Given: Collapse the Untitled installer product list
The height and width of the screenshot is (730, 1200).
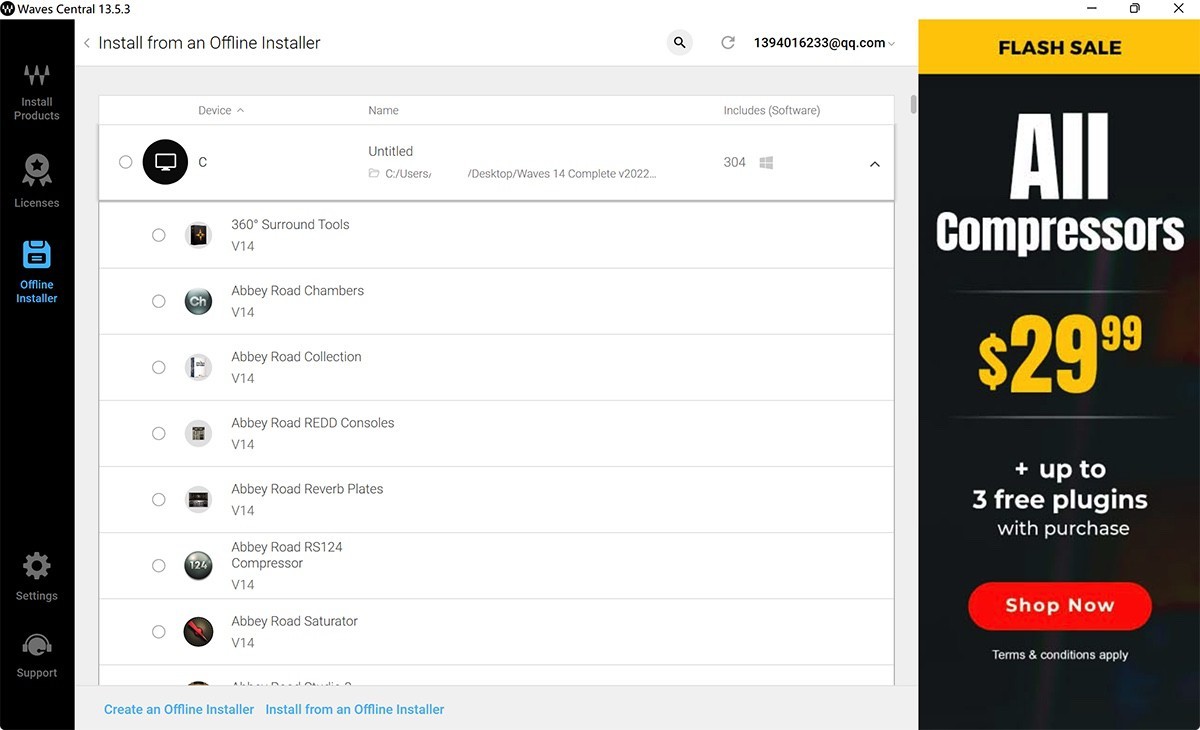Looking at the screenshot, I should pos(875,164).
